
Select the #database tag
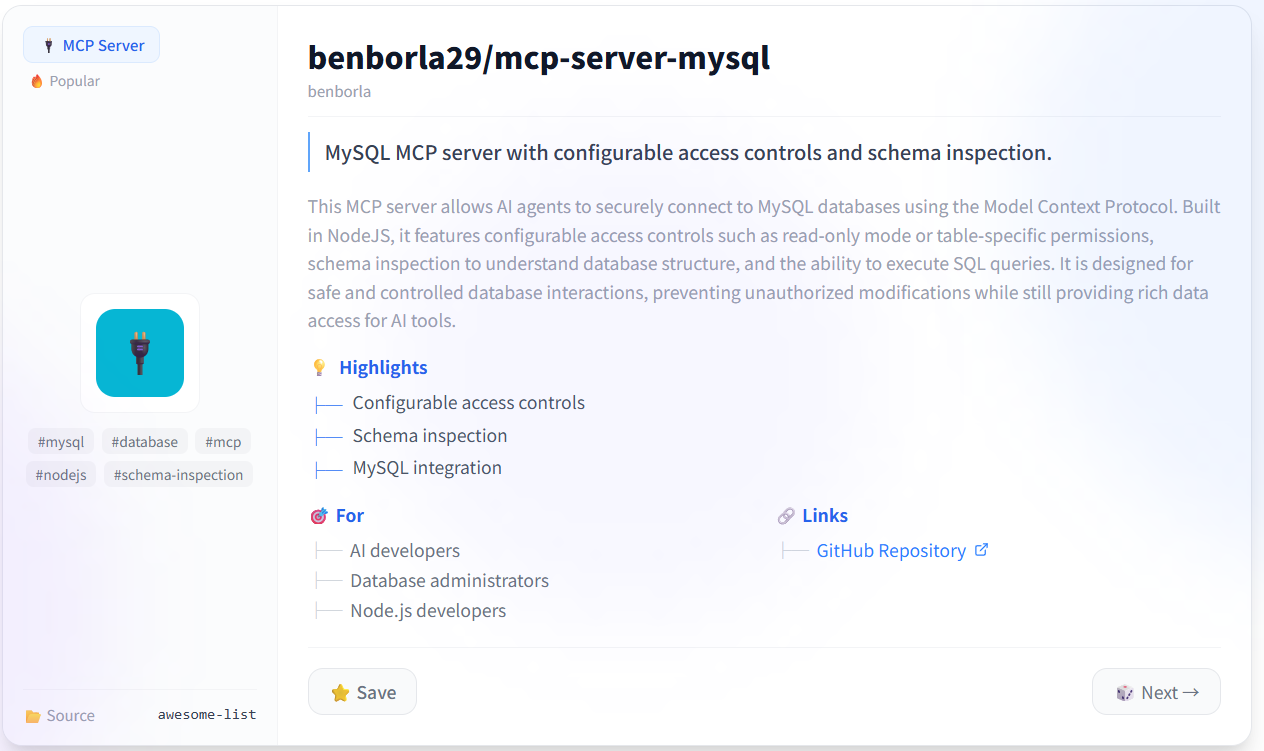(x=145, y=441)
